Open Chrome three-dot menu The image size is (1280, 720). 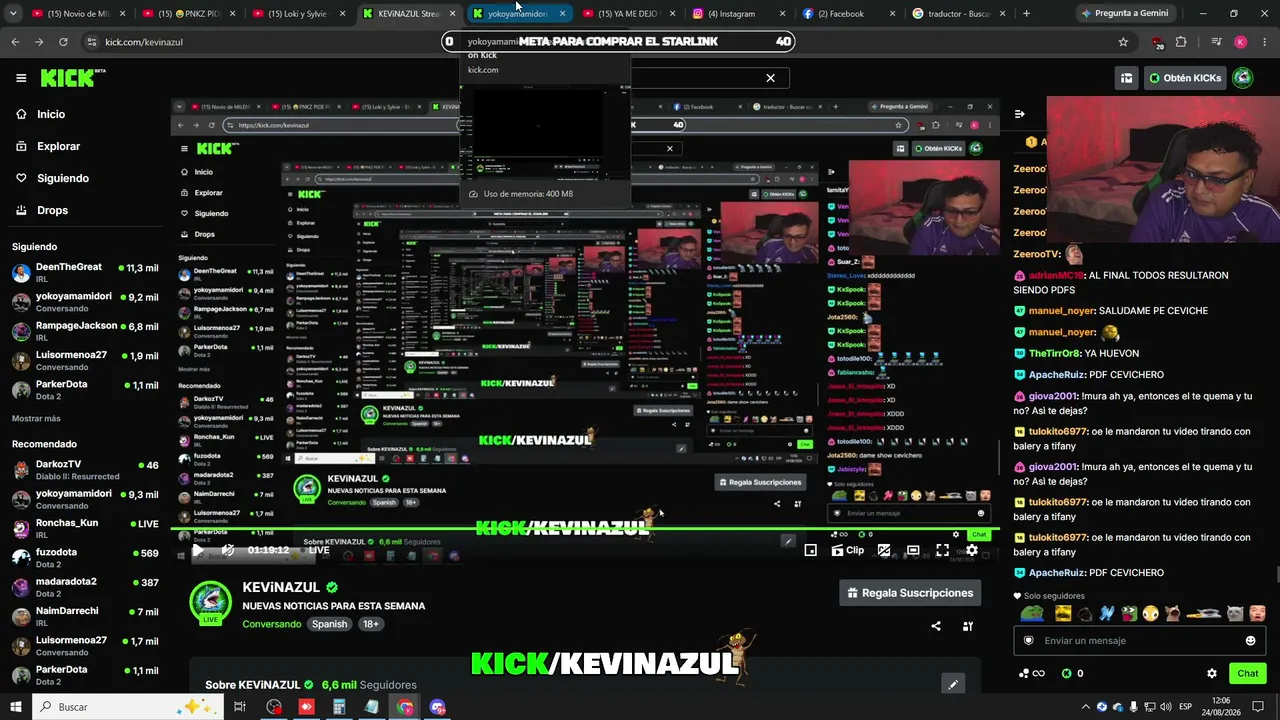pos(1262,42)
